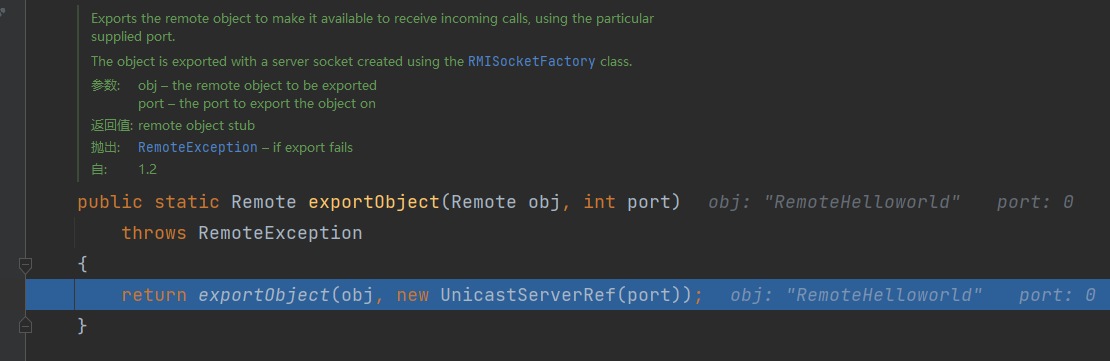
Task: Click the public modifier keyword
Action: point(110,202)
